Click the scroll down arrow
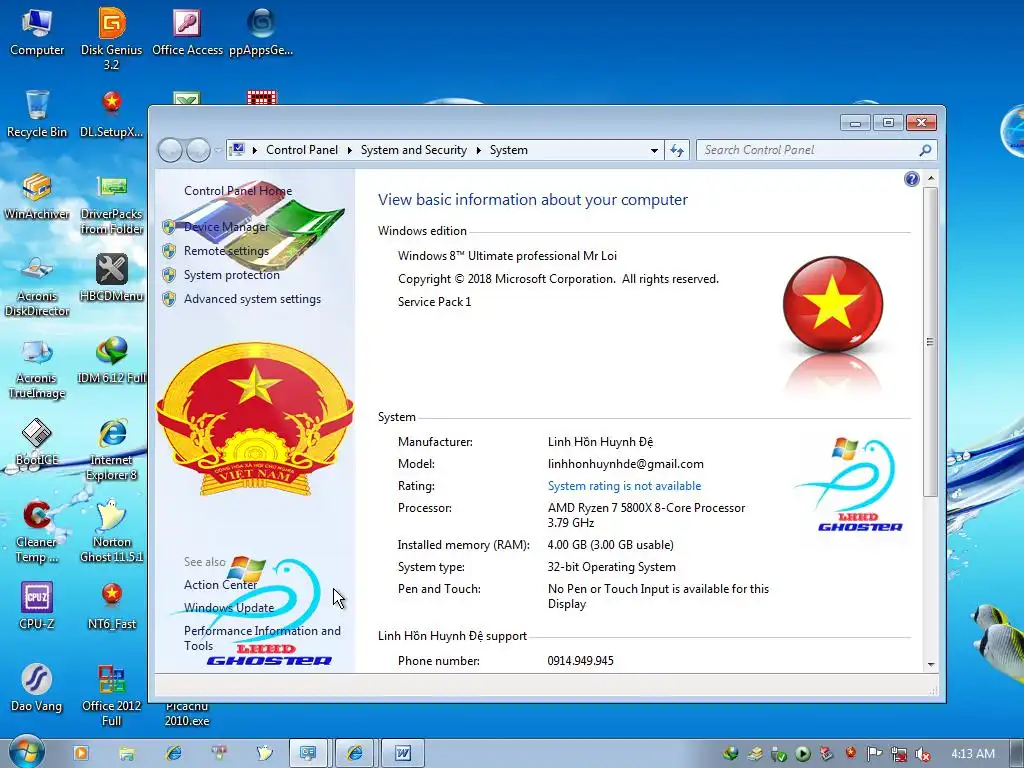 coord(931,665)
